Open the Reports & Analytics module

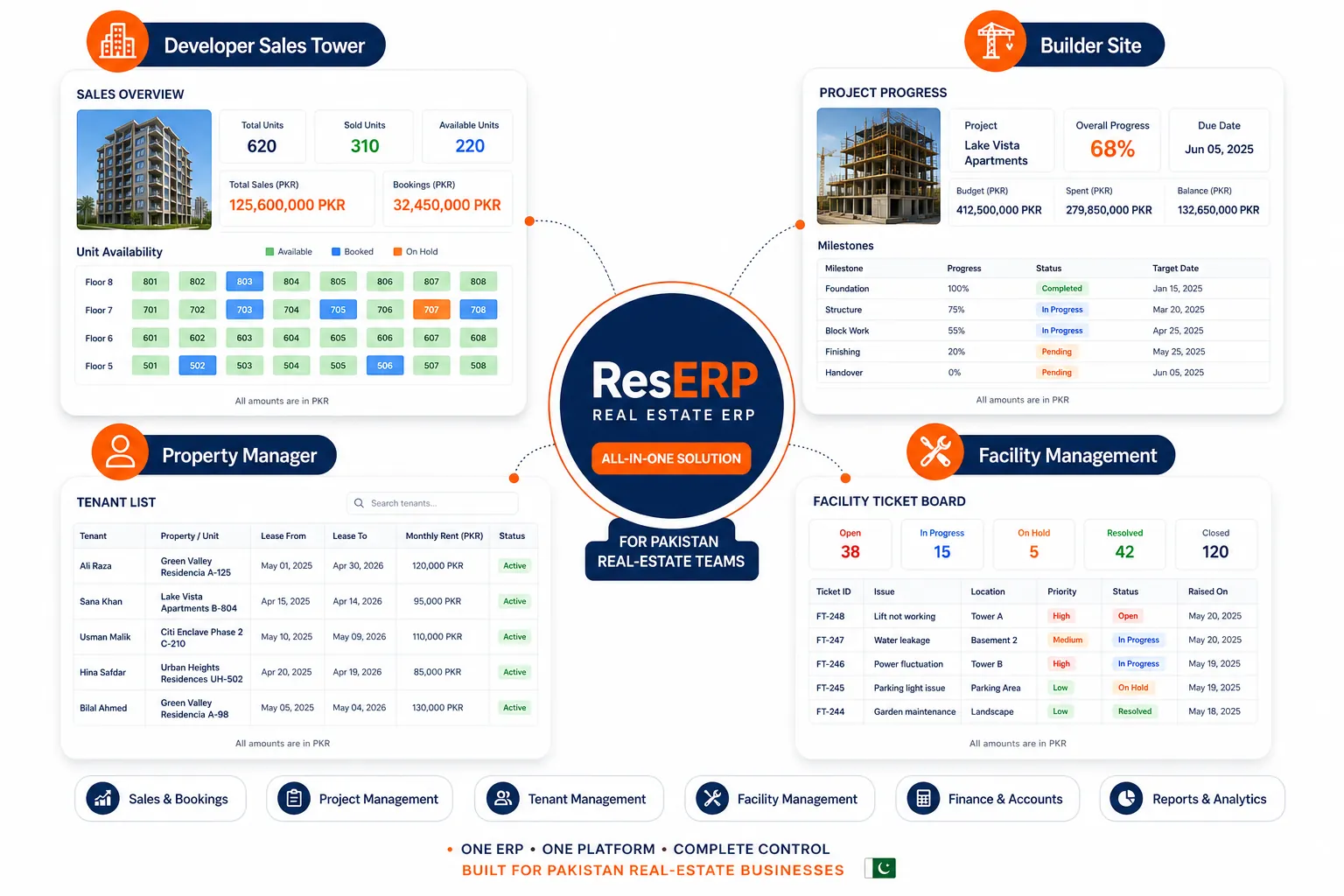1192,798
